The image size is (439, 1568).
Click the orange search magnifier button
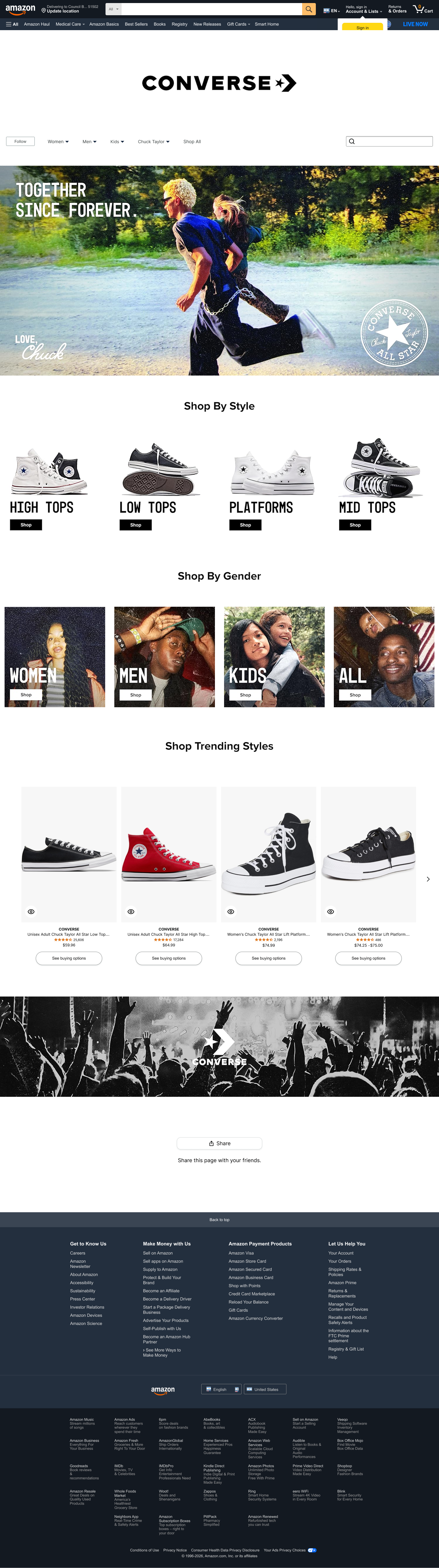coord(309,9)
